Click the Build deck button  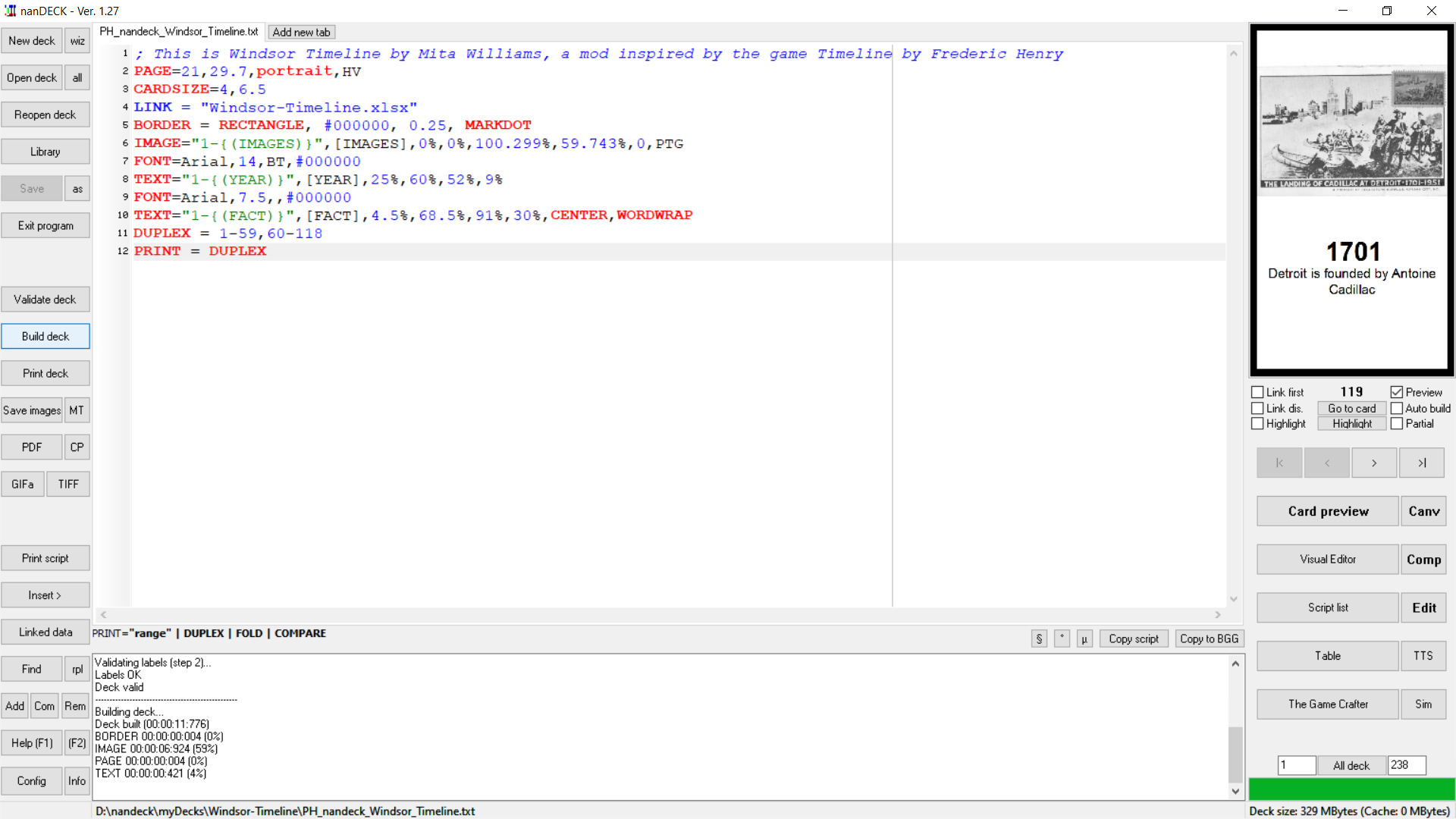[45, 335]
